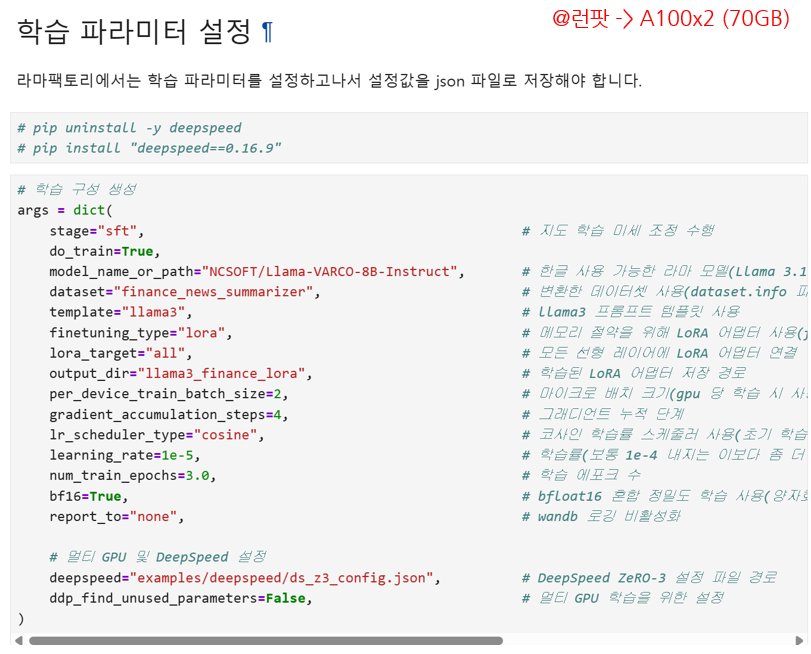Click the deepspeed ds_z3_config.json path line
This screenshot has width=811, height=654.
pos(245,578)
